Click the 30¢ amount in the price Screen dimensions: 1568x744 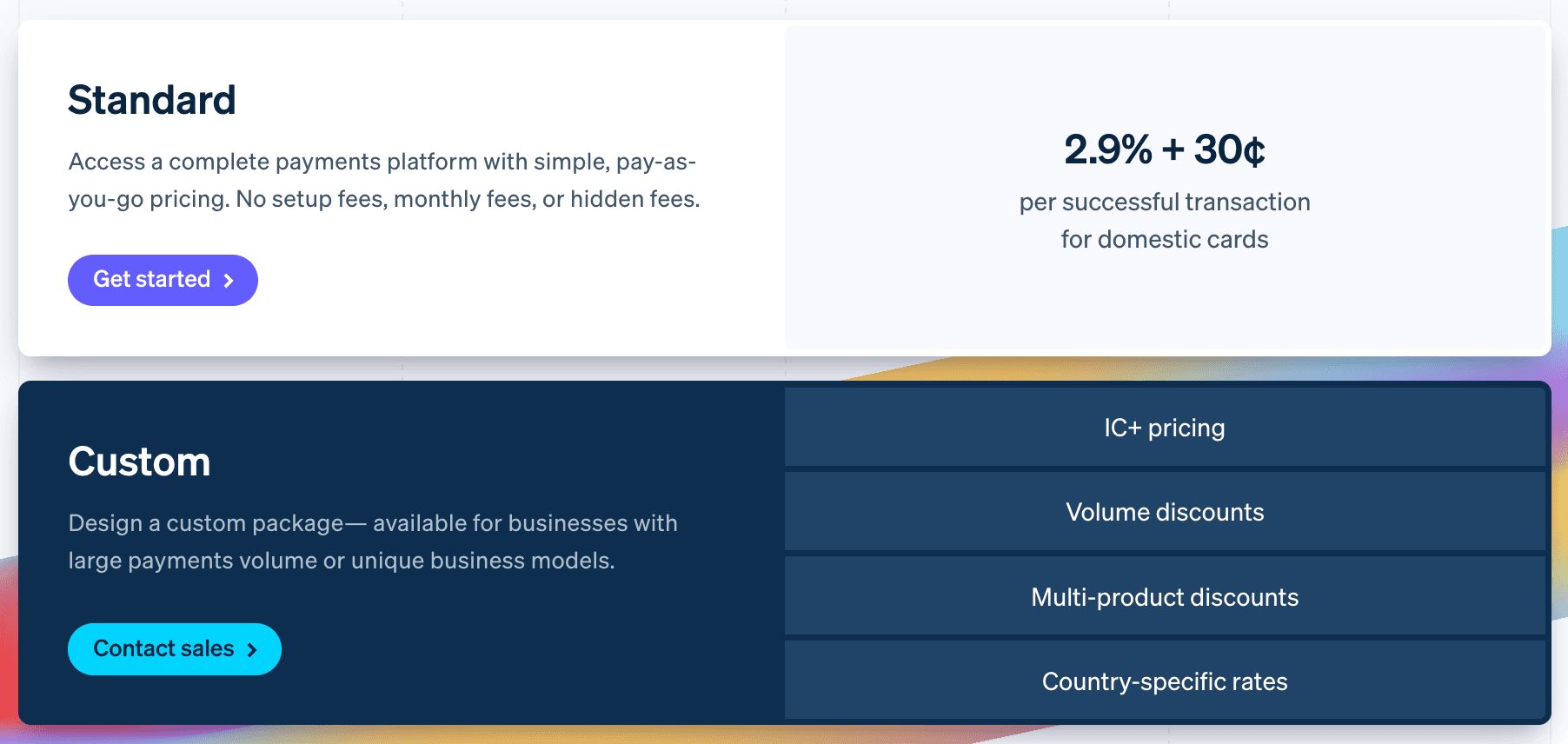coord(1229,149)
